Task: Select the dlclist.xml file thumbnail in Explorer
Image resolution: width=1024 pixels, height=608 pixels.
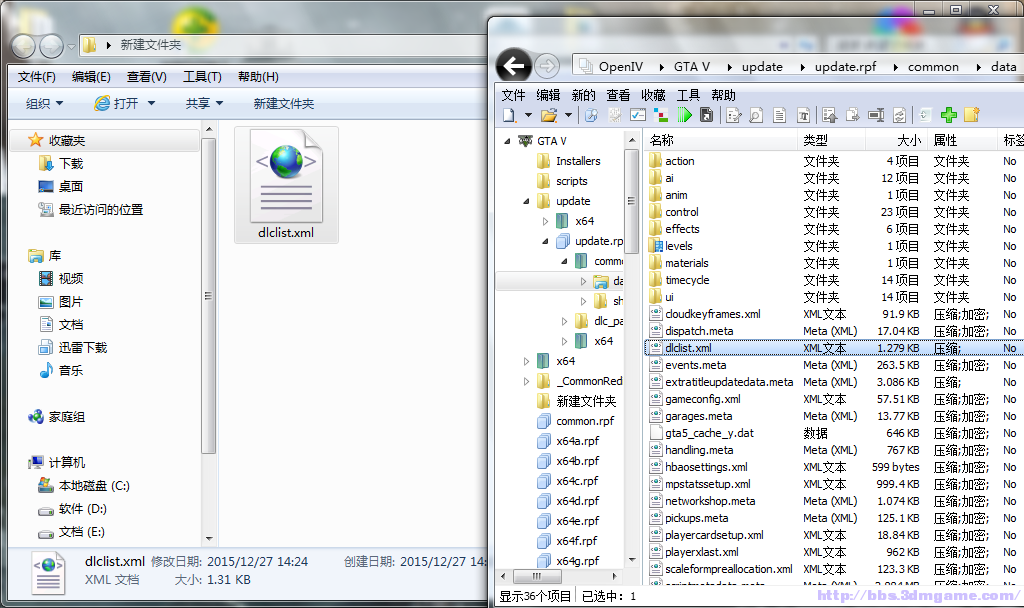Action: click(x=285, y=185)
